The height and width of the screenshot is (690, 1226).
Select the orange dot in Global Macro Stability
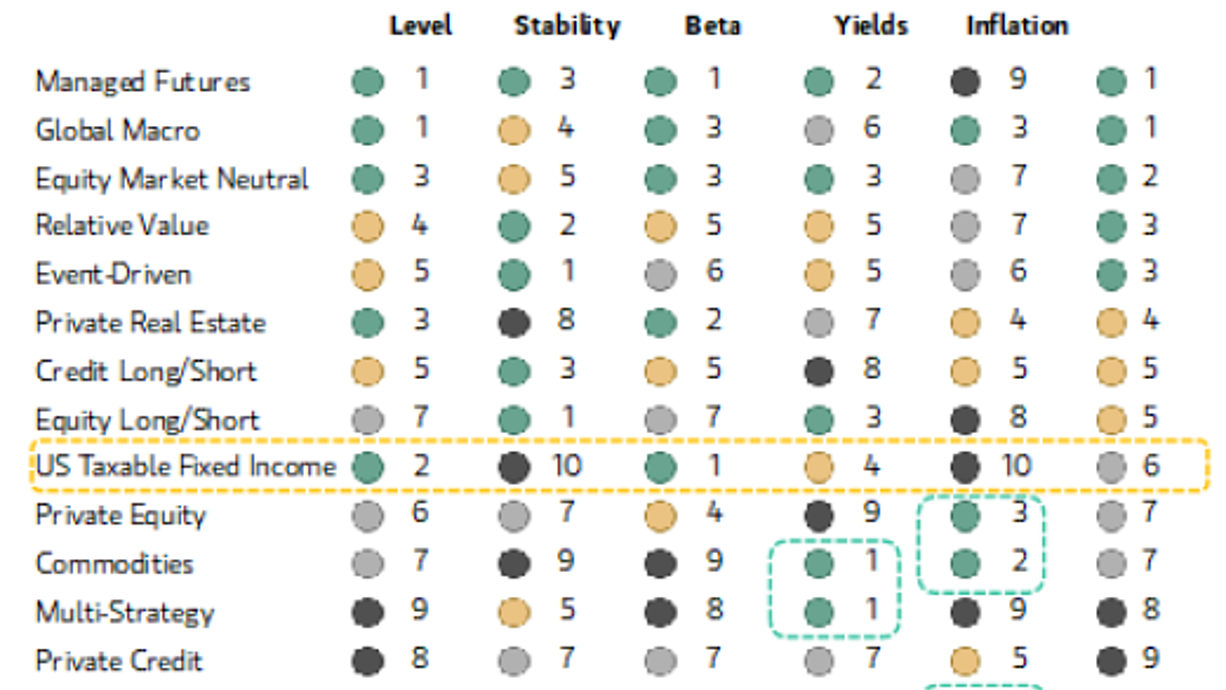pos(514,130)
